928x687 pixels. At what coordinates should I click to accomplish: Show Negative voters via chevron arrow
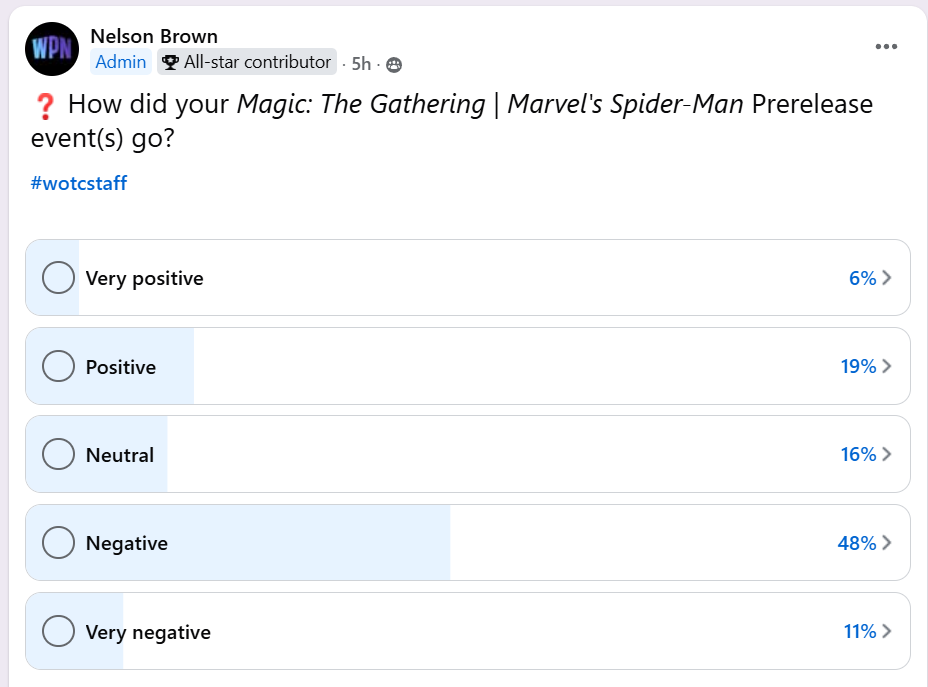pos(887,543)
